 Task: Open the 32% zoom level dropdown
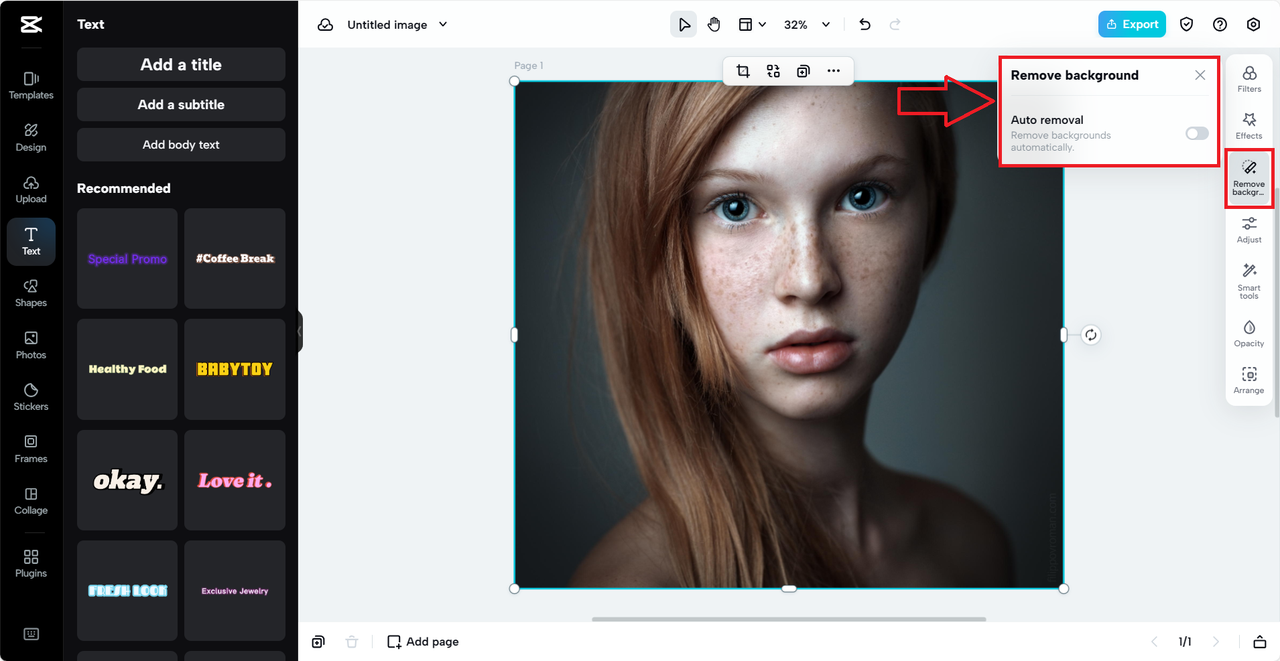[x=807, y=25]
